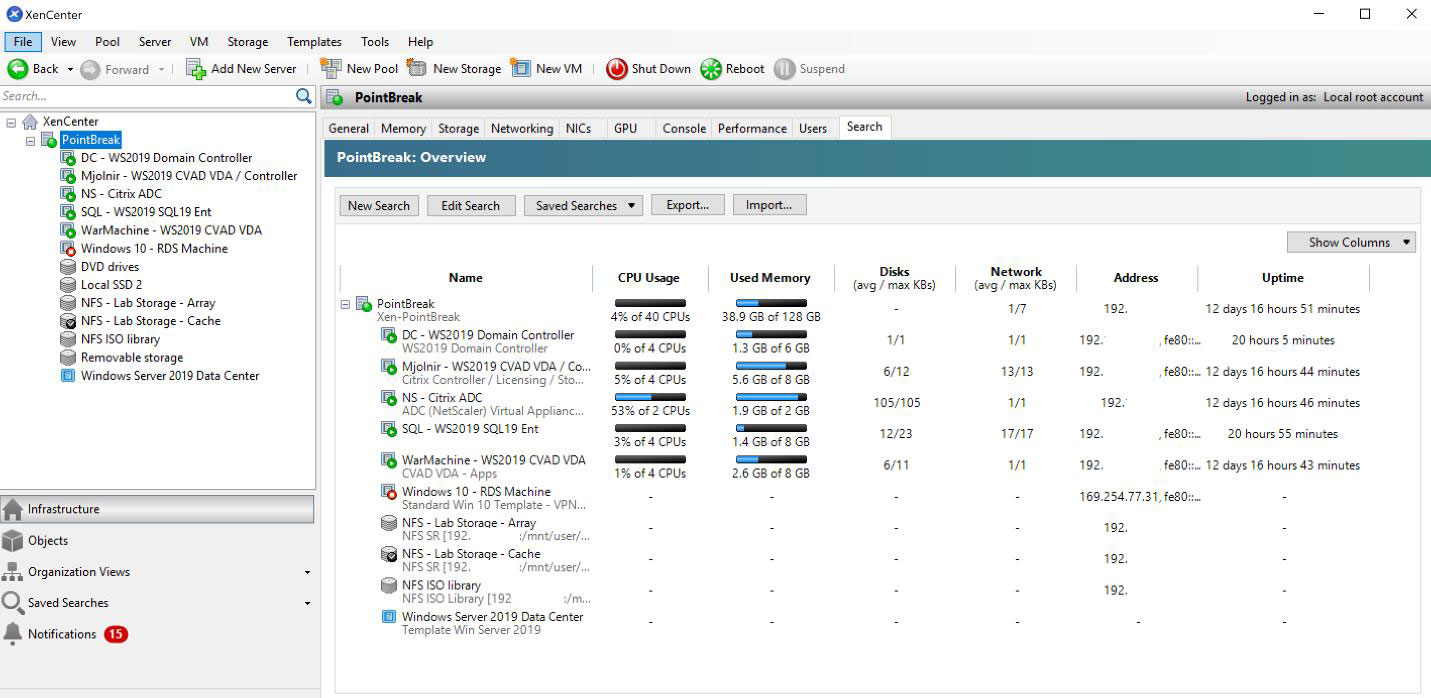Expand Saved Searches sidebar arrow
Image resolution: width=1431 pixels, height=698 pixels.
[x=307, y=604]
